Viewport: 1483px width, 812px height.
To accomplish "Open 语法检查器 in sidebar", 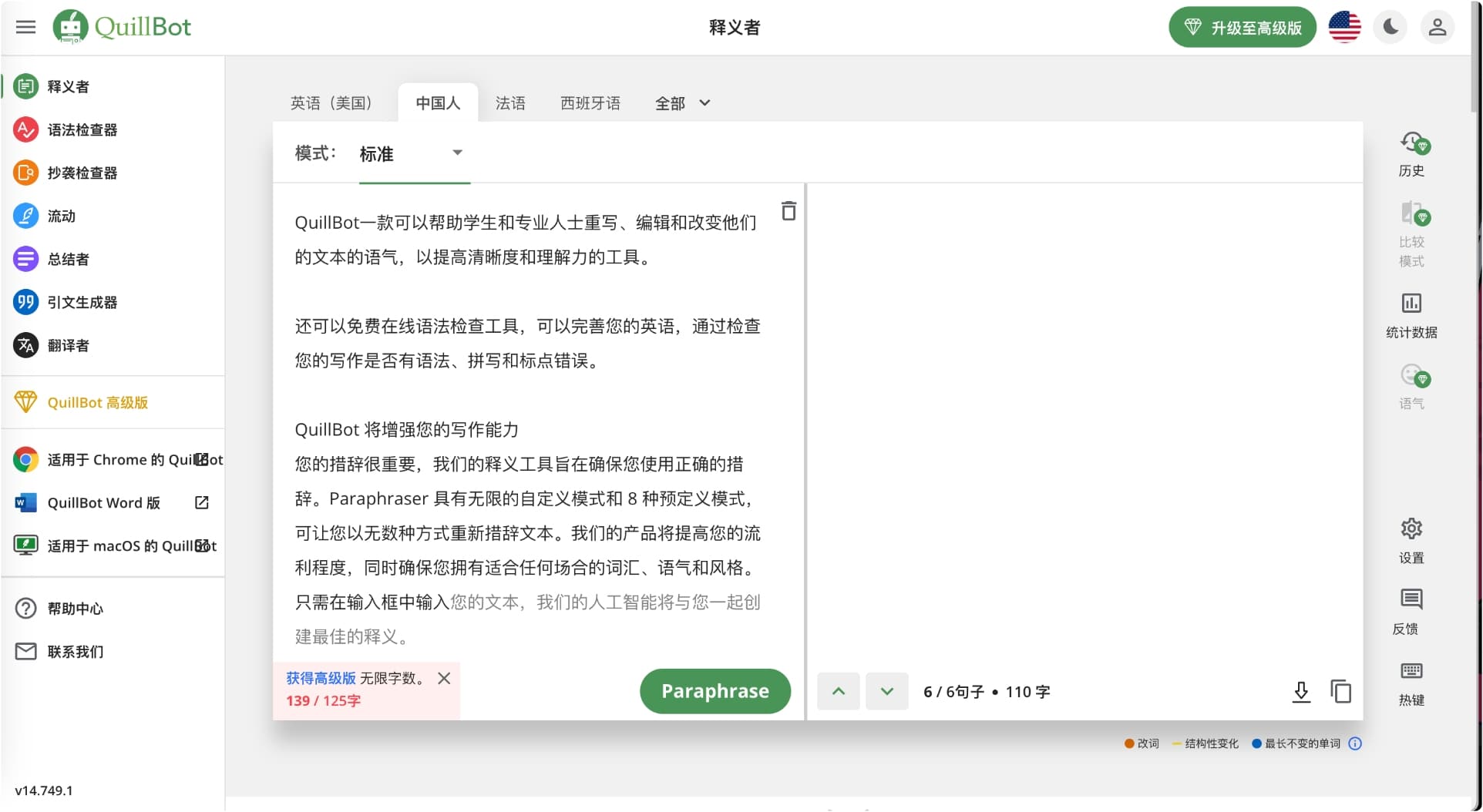I will point(82,129).
